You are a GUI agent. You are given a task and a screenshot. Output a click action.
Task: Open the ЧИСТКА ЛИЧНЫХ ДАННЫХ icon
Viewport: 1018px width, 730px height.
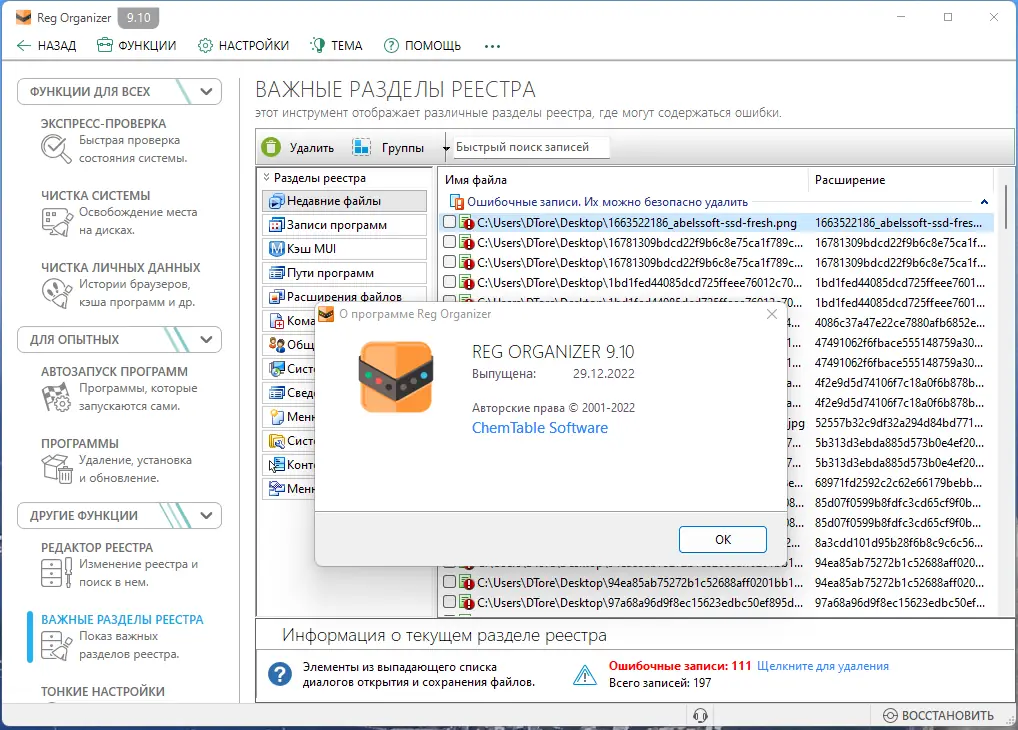pos(56,293)
